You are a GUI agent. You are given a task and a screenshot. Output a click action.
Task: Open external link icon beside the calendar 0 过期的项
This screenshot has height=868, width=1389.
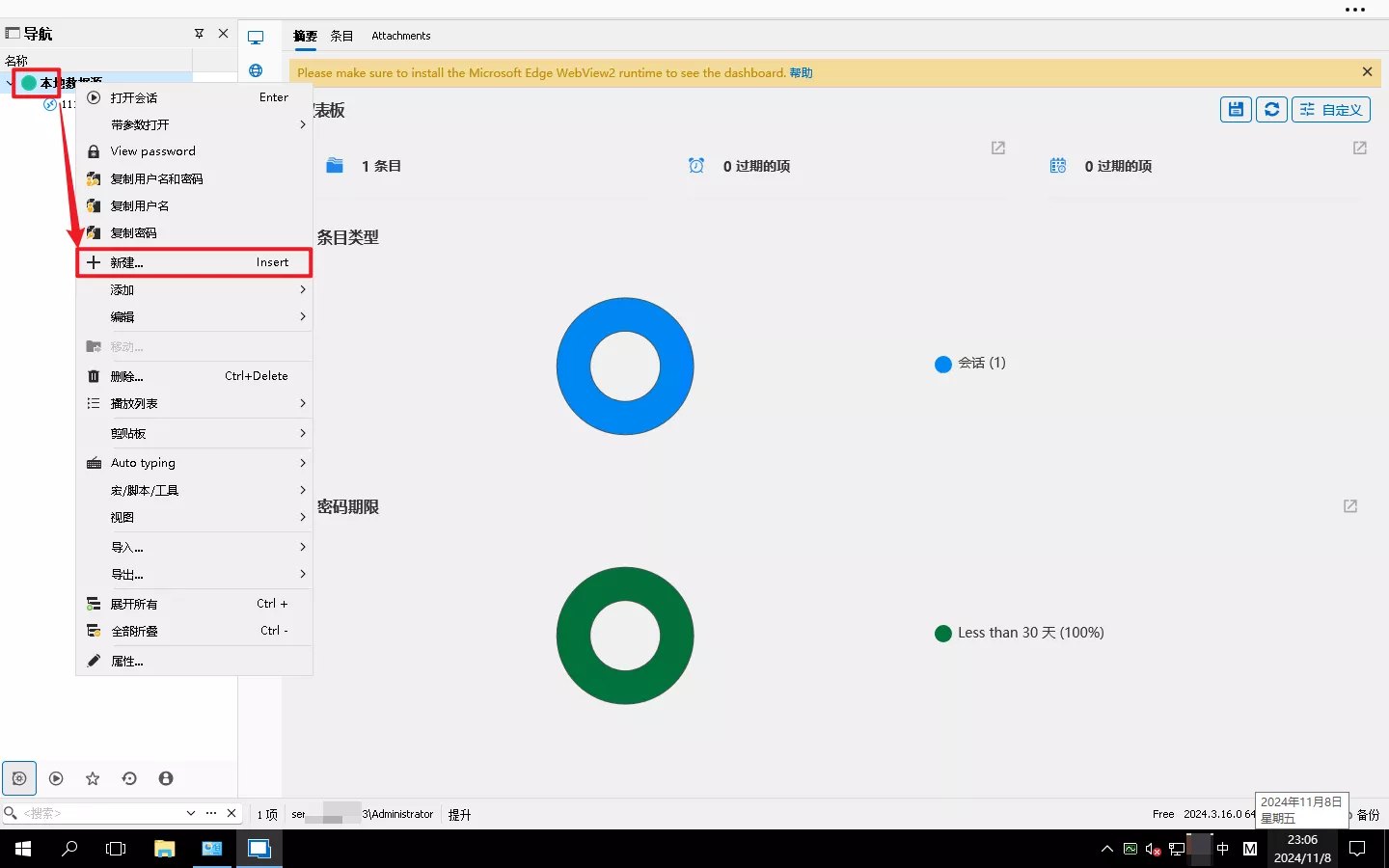click(x=1360, y=148)
